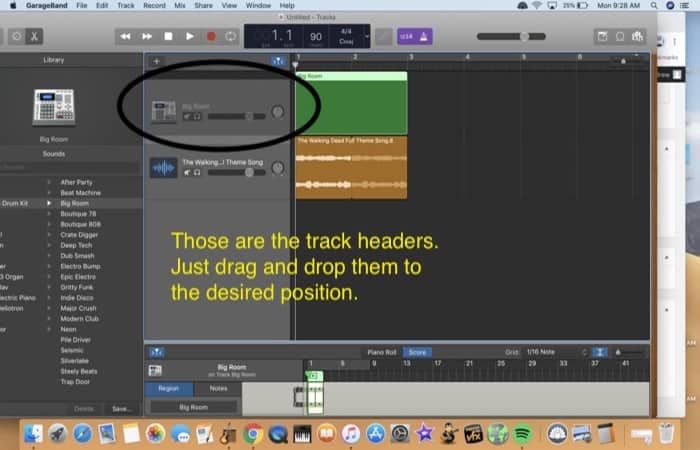Open the Share menu in menu bar
Viewport: 700px width, 450px height.
coord(203,5)
